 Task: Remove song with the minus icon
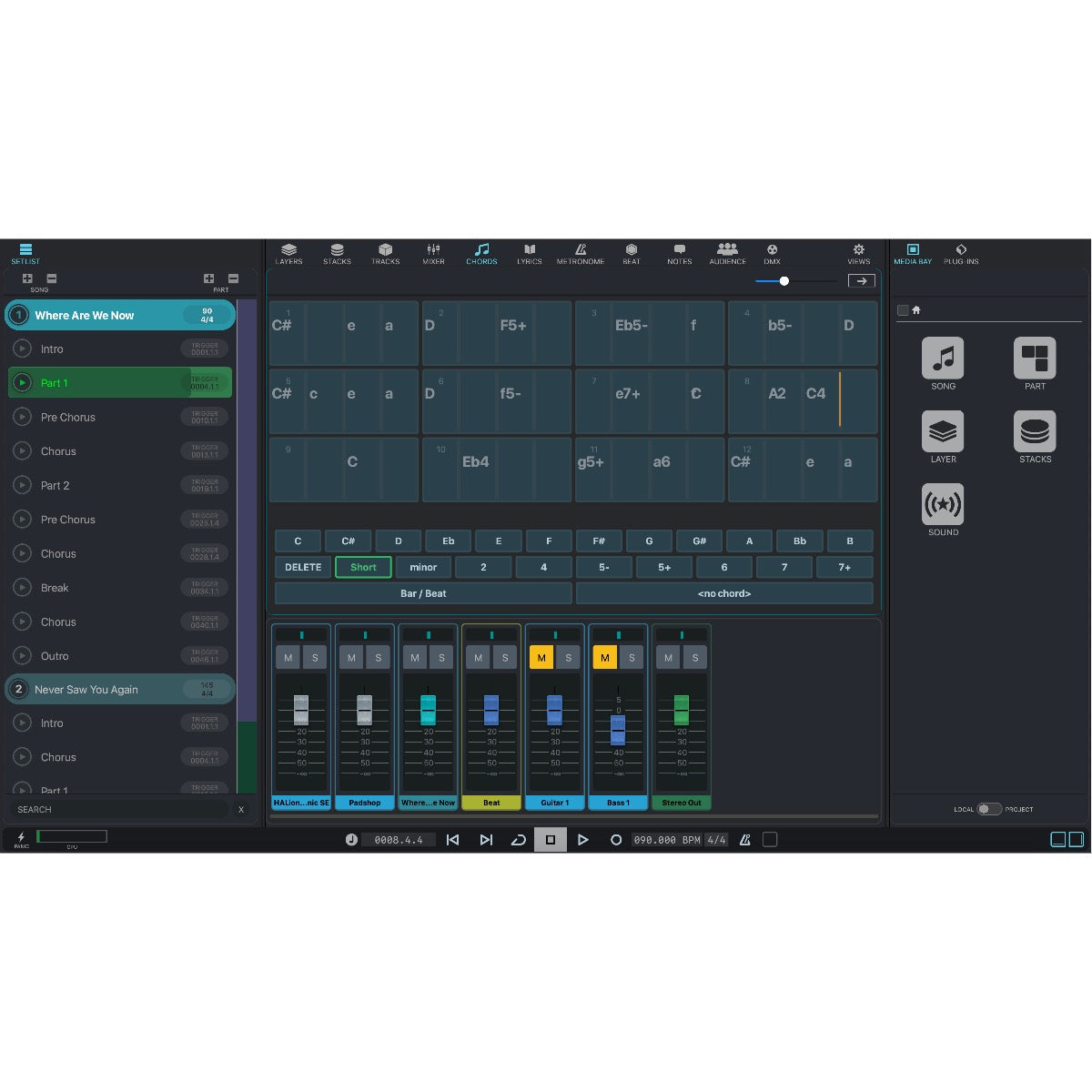click(52, 278)
